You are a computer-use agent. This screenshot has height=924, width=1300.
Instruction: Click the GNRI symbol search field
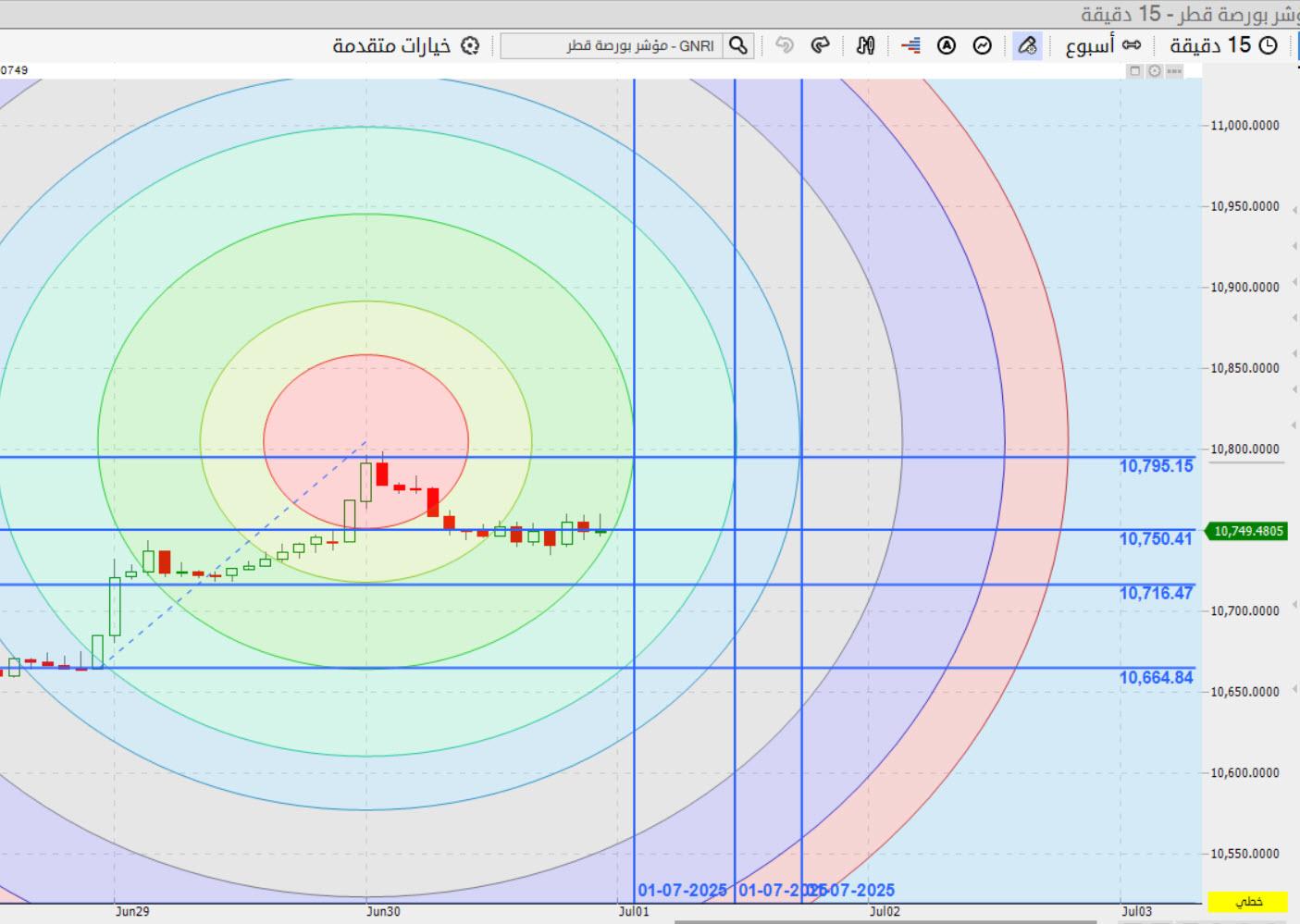[x=613, y=45]
